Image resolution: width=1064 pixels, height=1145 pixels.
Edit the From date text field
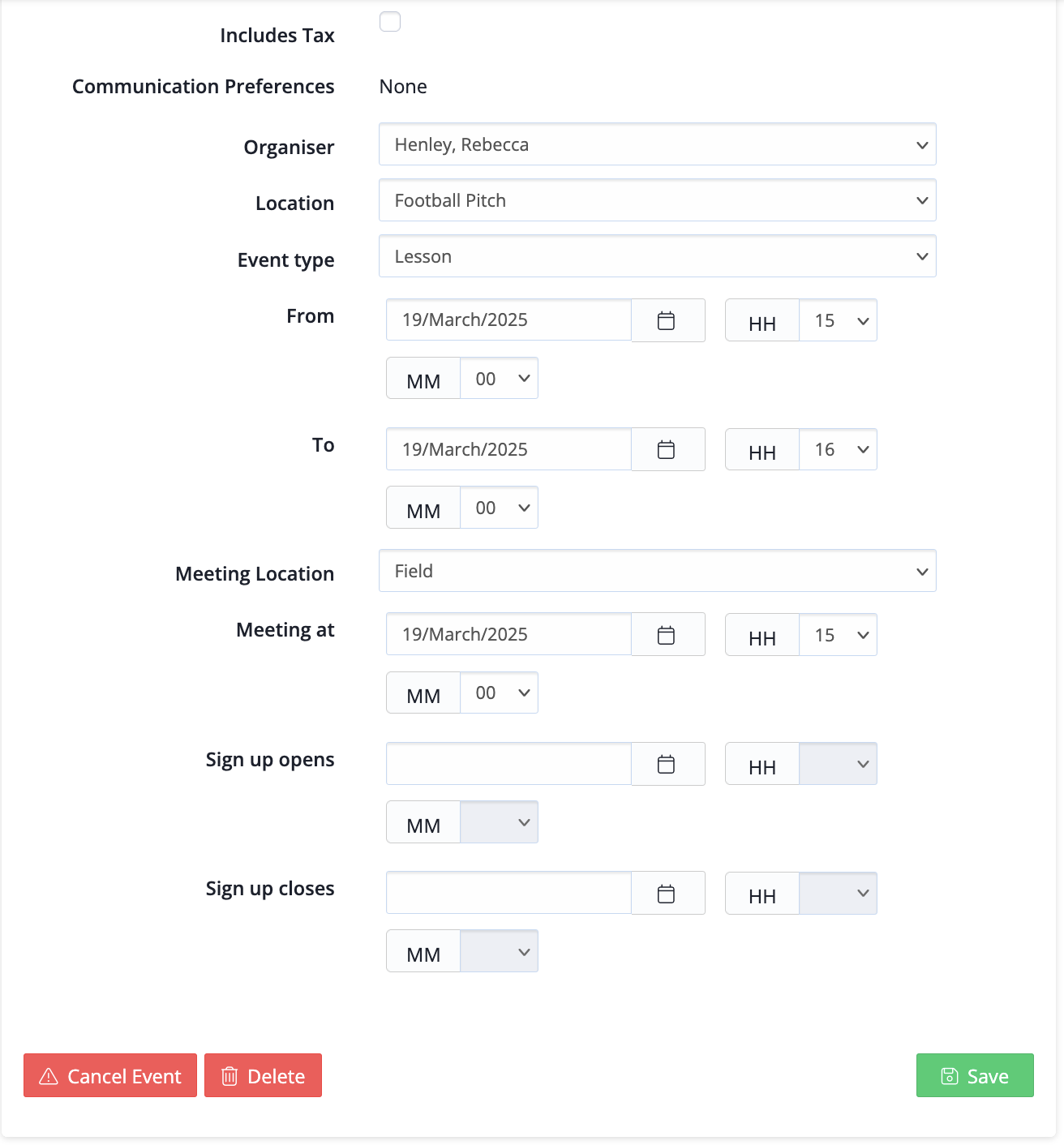point(508,320)
